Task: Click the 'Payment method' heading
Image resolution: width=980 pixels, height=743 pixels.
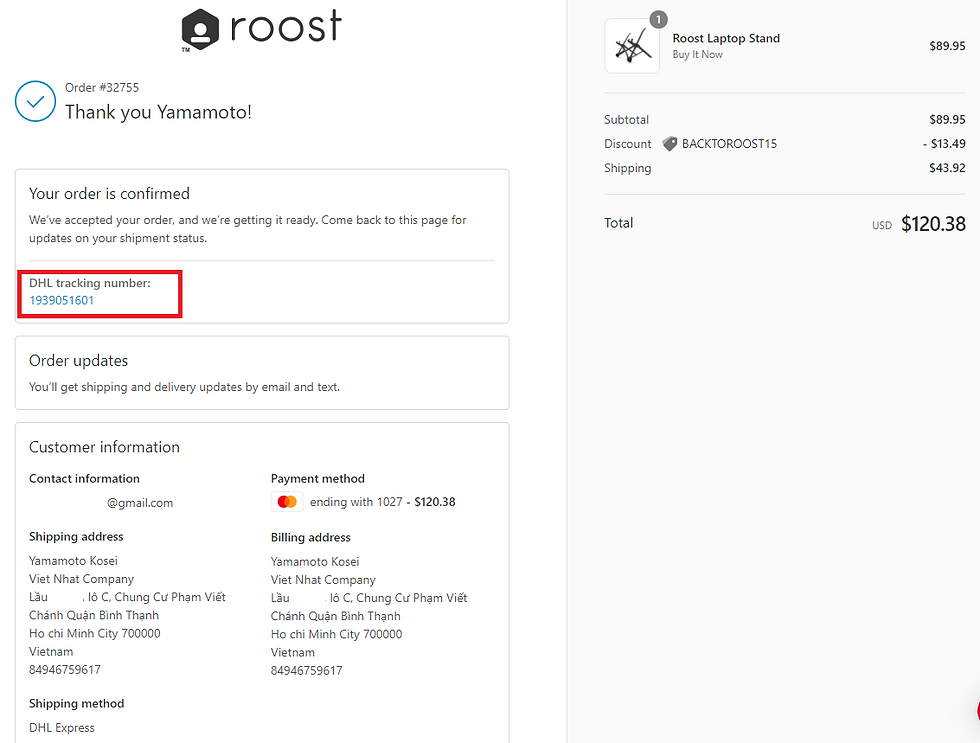Action: [318, 479]
